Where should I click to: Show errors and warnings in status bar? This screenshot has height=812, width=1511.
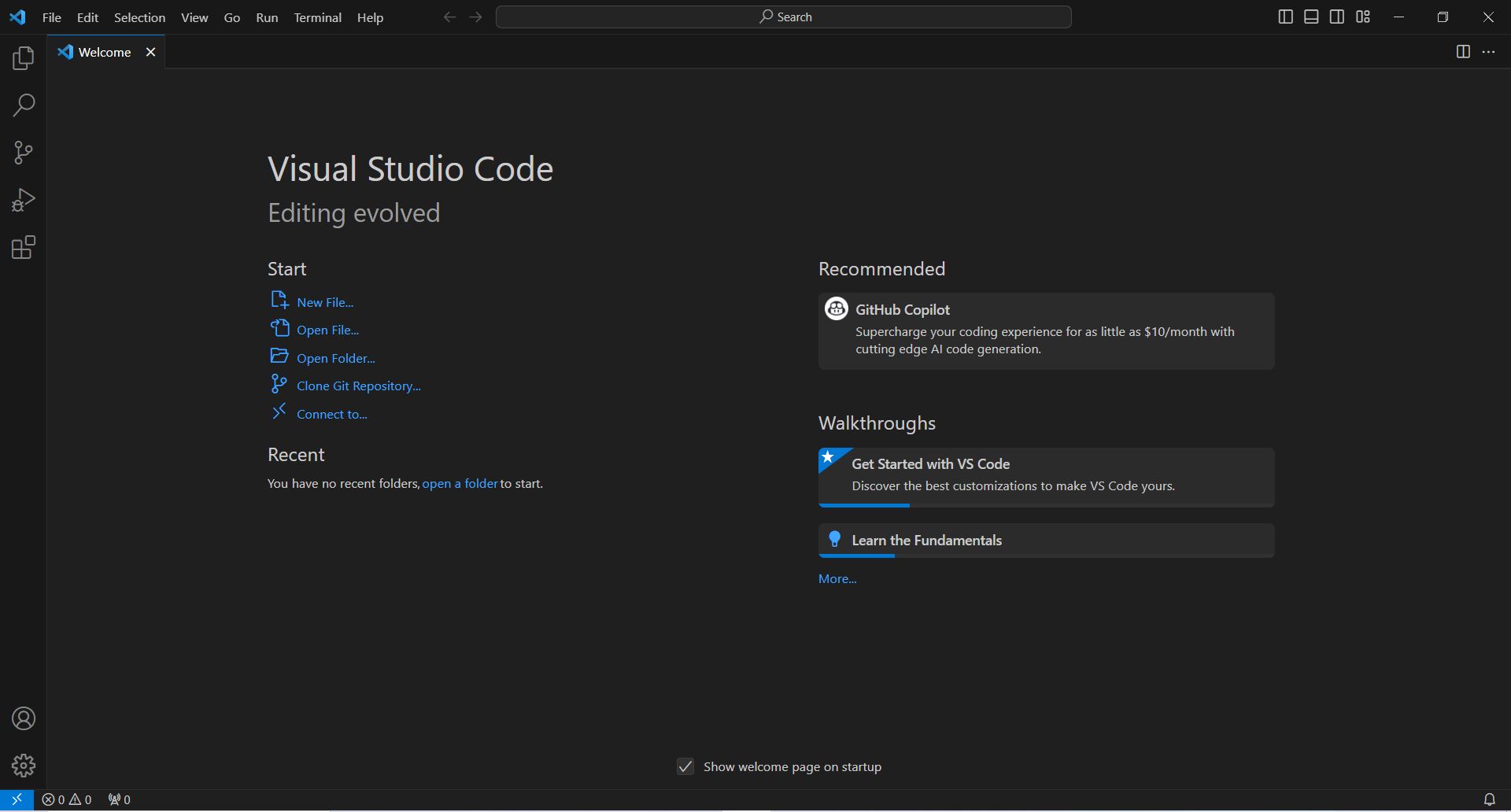pyautogui.click(x=66, y=799)
